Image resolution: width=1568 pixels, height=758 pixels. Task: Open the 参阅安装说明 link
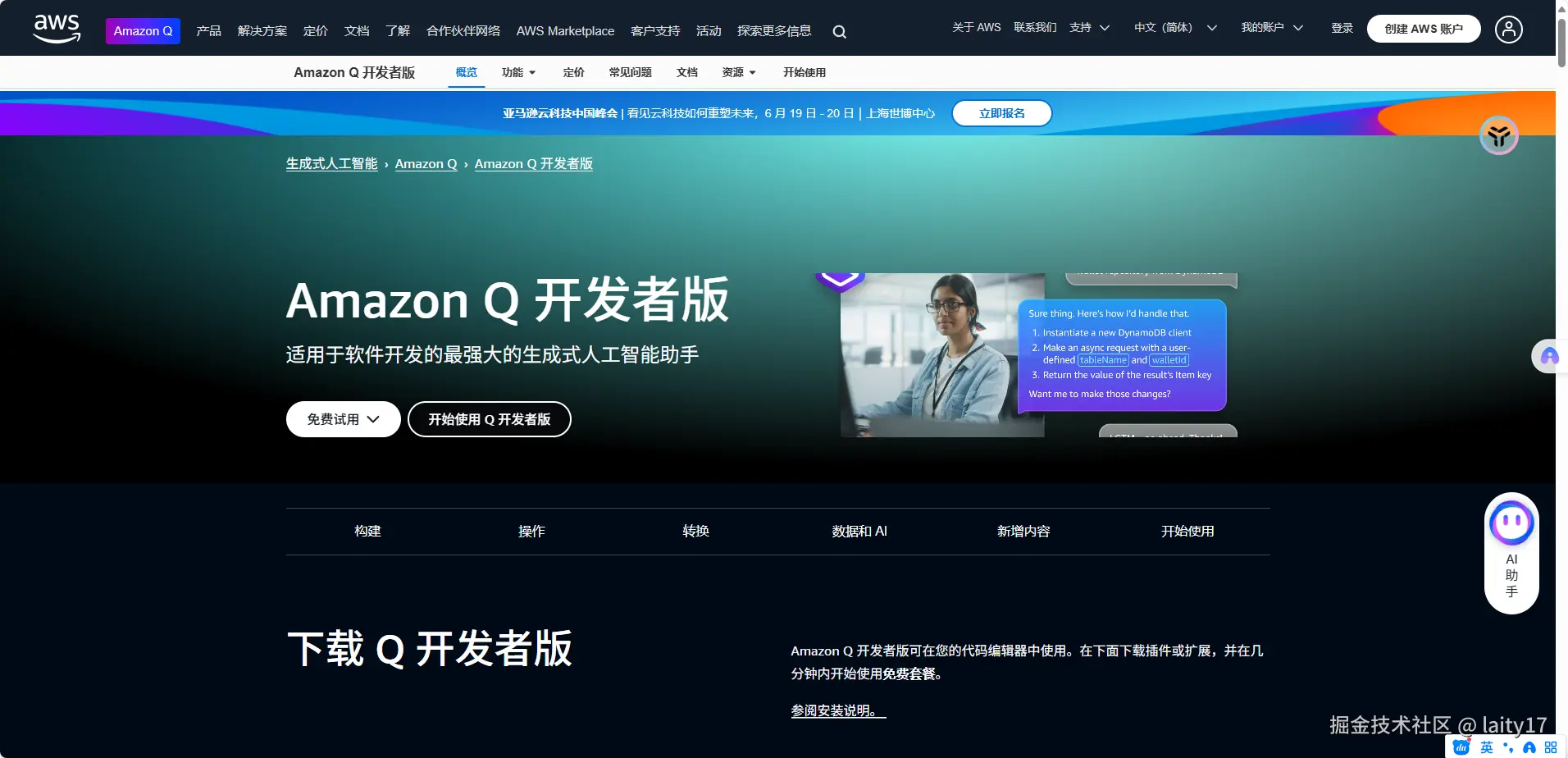838,711
